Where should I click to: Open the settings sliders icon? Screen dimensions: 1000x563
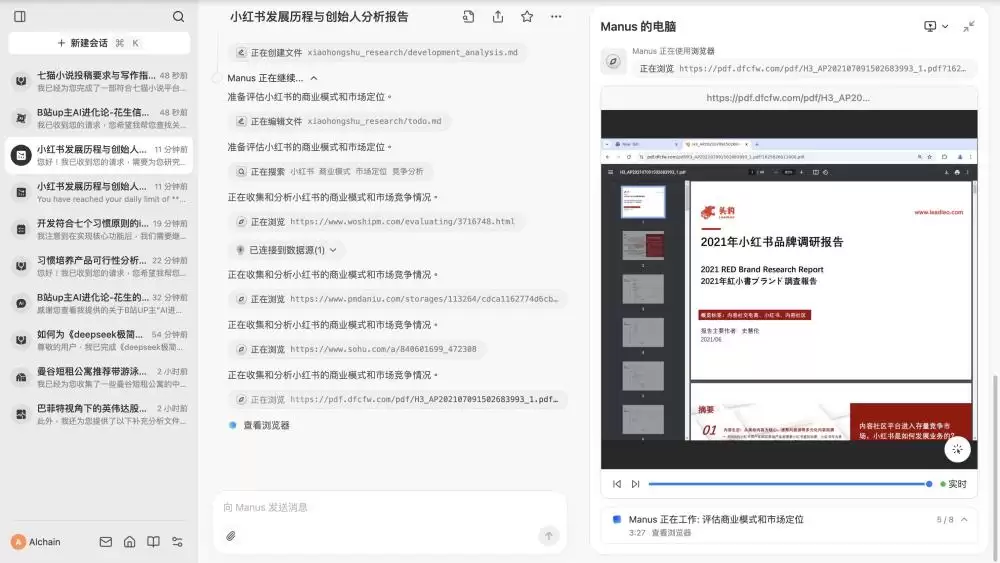(x=177, y=541)
